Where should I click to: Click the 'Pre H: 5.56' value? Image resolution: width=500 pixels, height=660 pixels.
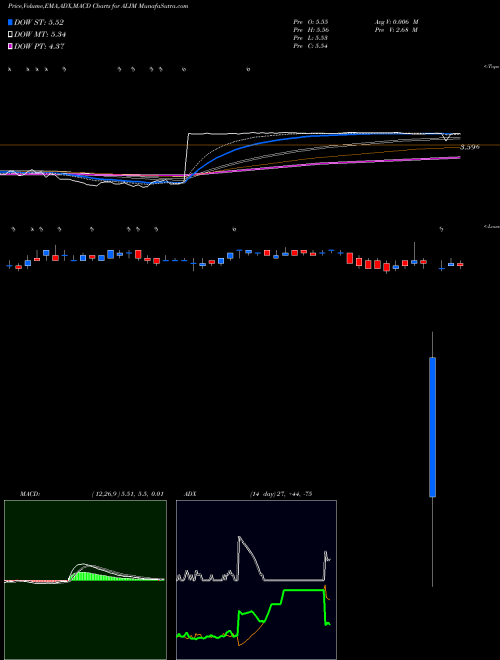tap(311, 30)
